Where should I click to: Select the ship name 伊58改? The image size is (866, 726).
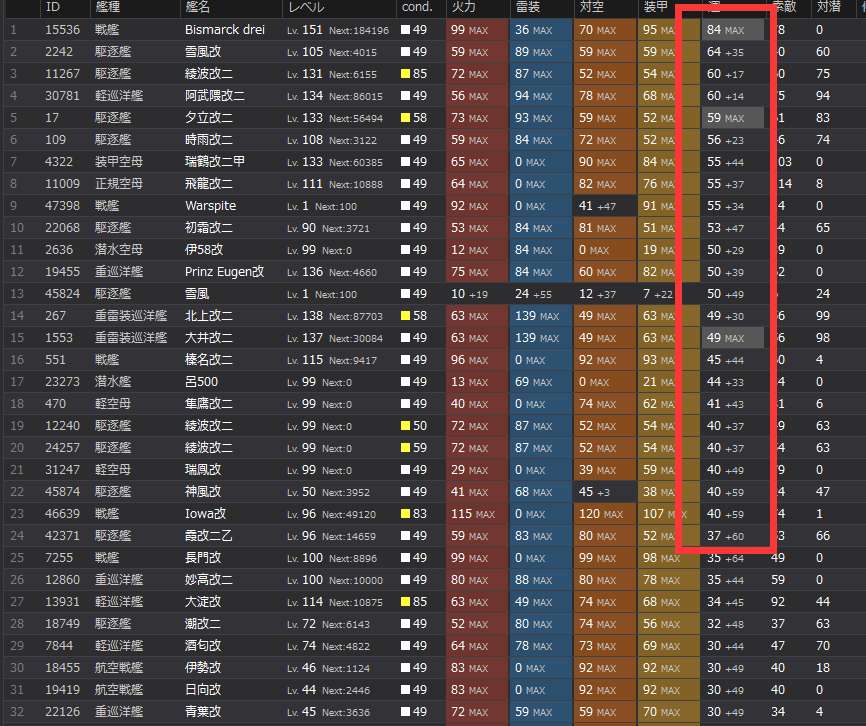click(204, 250)
